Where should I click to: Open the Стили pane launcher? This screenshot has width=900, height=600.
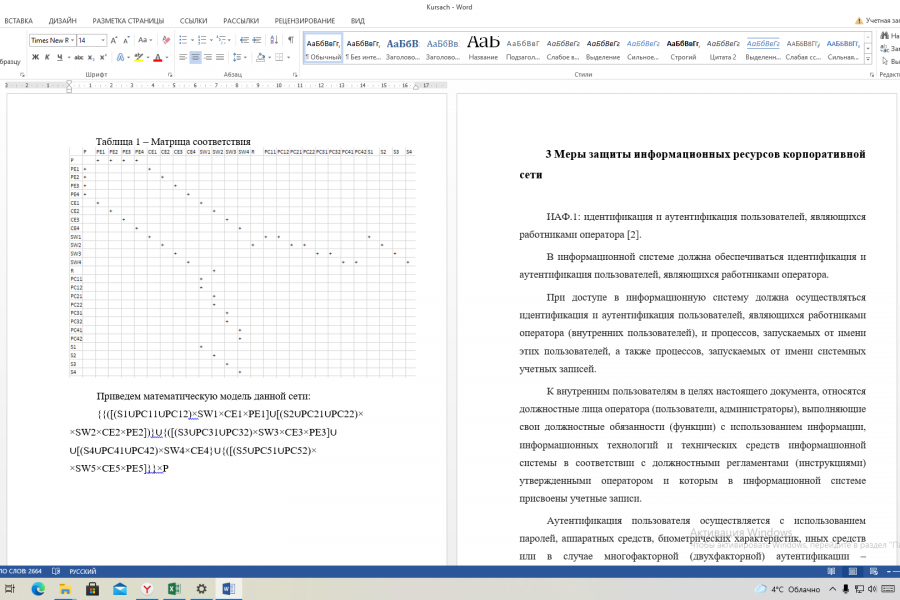(x=871, y=75)
